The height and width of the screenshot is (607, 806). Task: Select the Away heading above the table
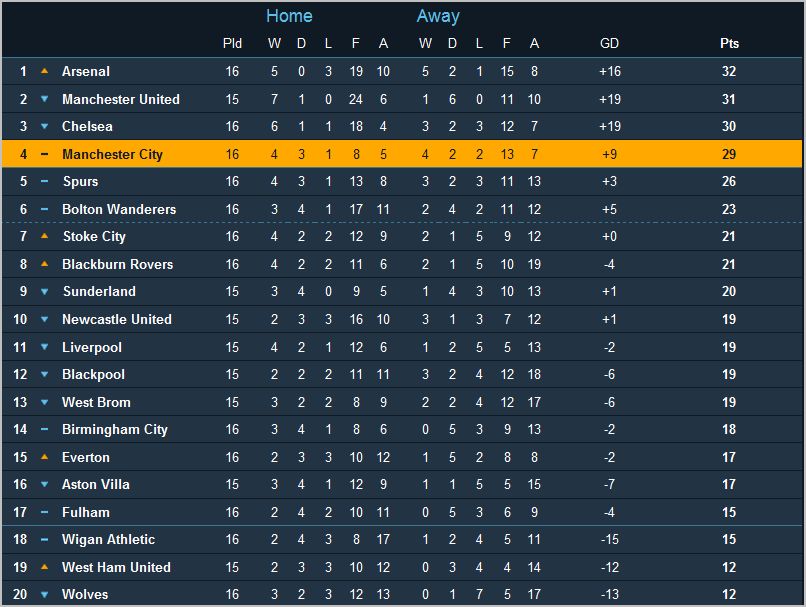(438, 16)
